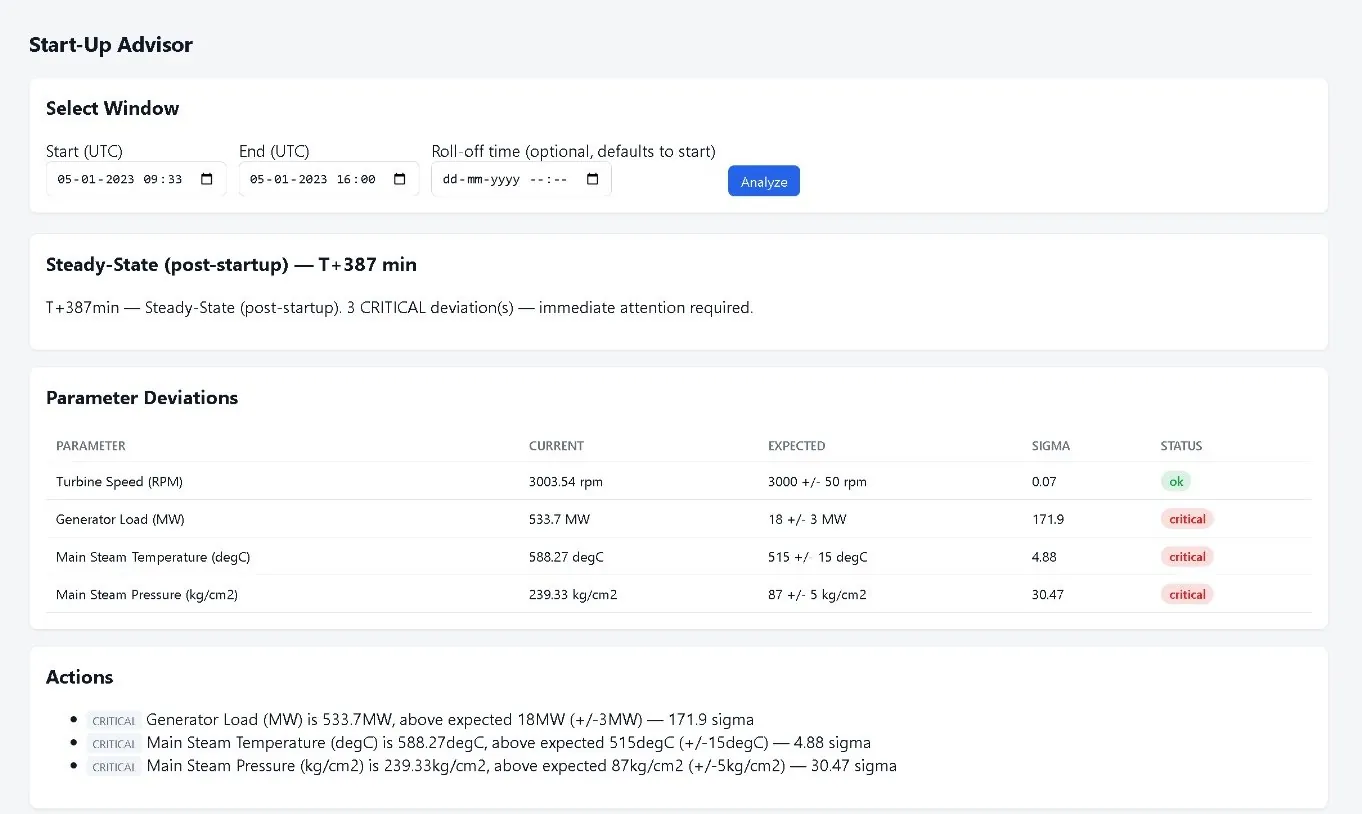Image resolution: width=1362 pixels, height=814 pixels.
Task: Click the ok status badge for Turbine Speed
Action: click(1176, 481)
